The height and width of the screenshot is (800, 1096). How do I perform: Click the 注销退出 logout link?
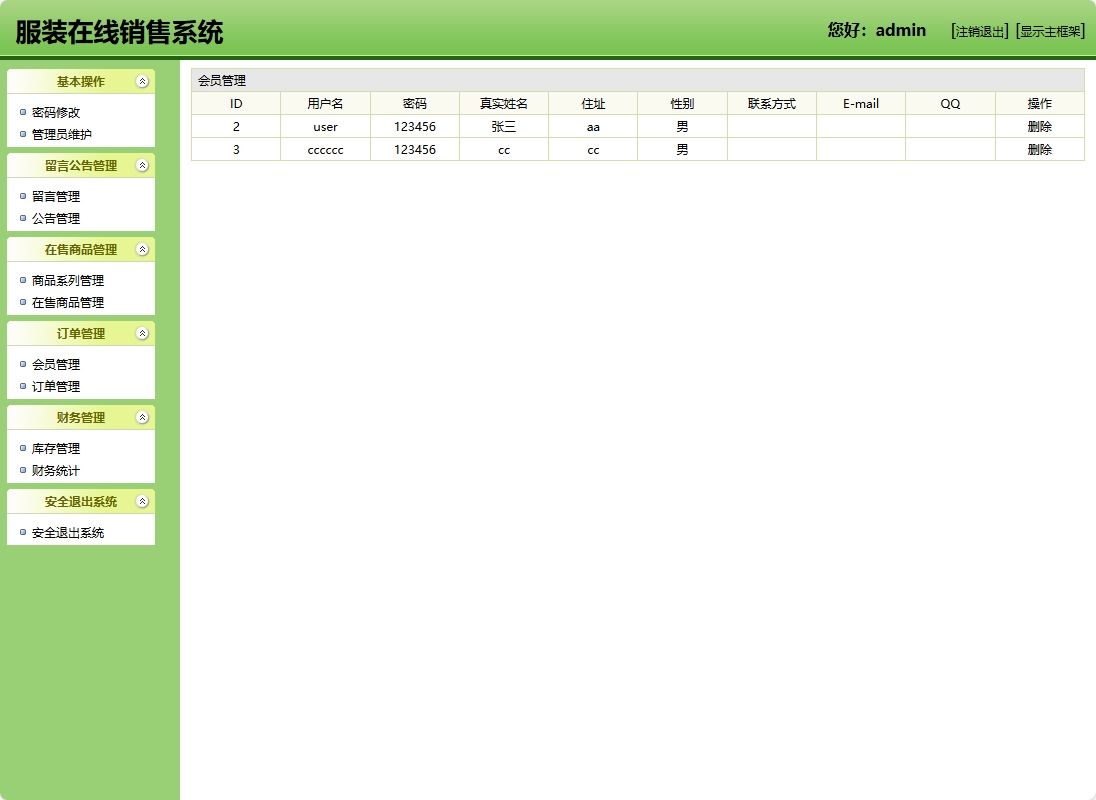coord(980,31)
